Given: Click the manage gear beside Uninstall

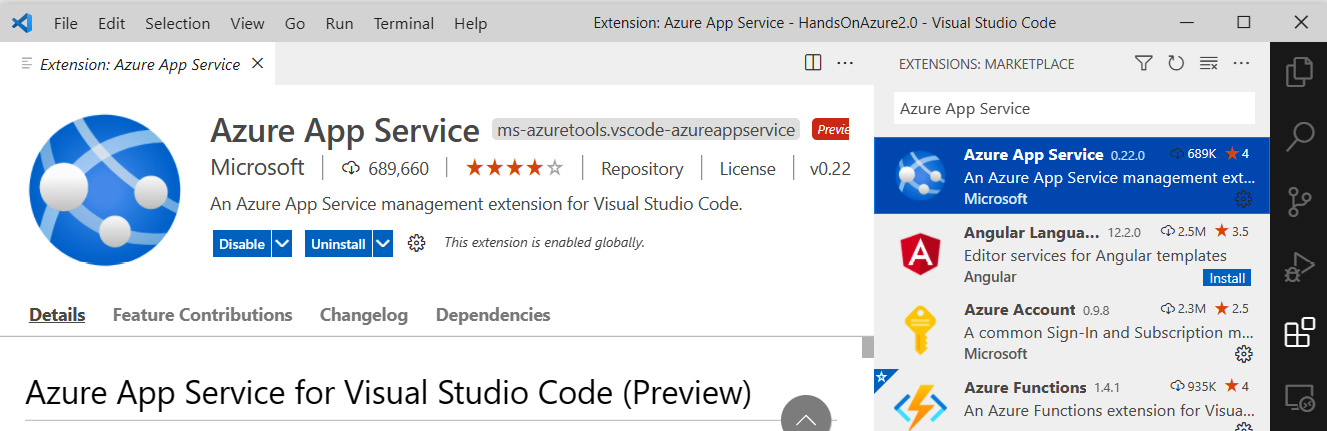Looking at the screenshot, I should tap(417, 243).
